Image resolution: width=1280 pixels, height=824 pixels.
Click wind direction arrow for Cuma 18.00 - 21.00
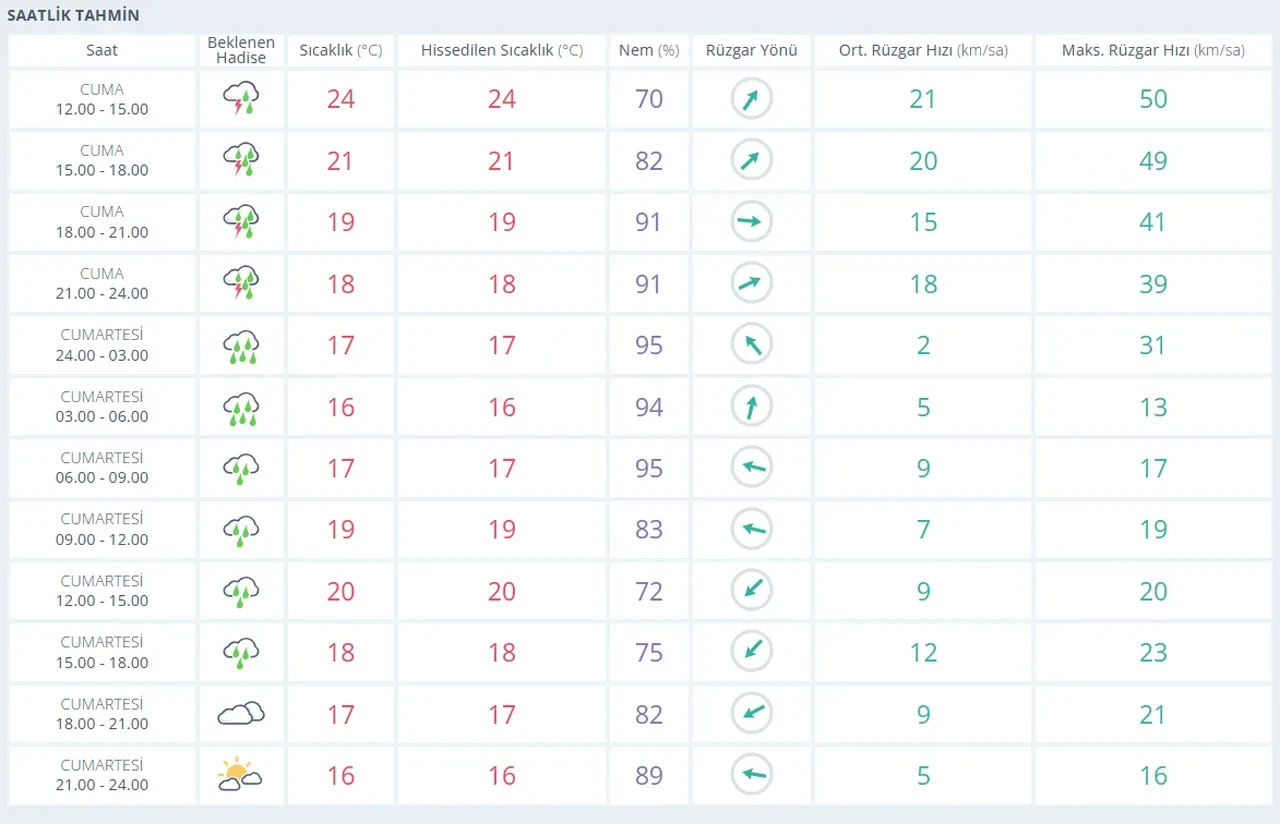pyautogui.click(x=751, y=222)
